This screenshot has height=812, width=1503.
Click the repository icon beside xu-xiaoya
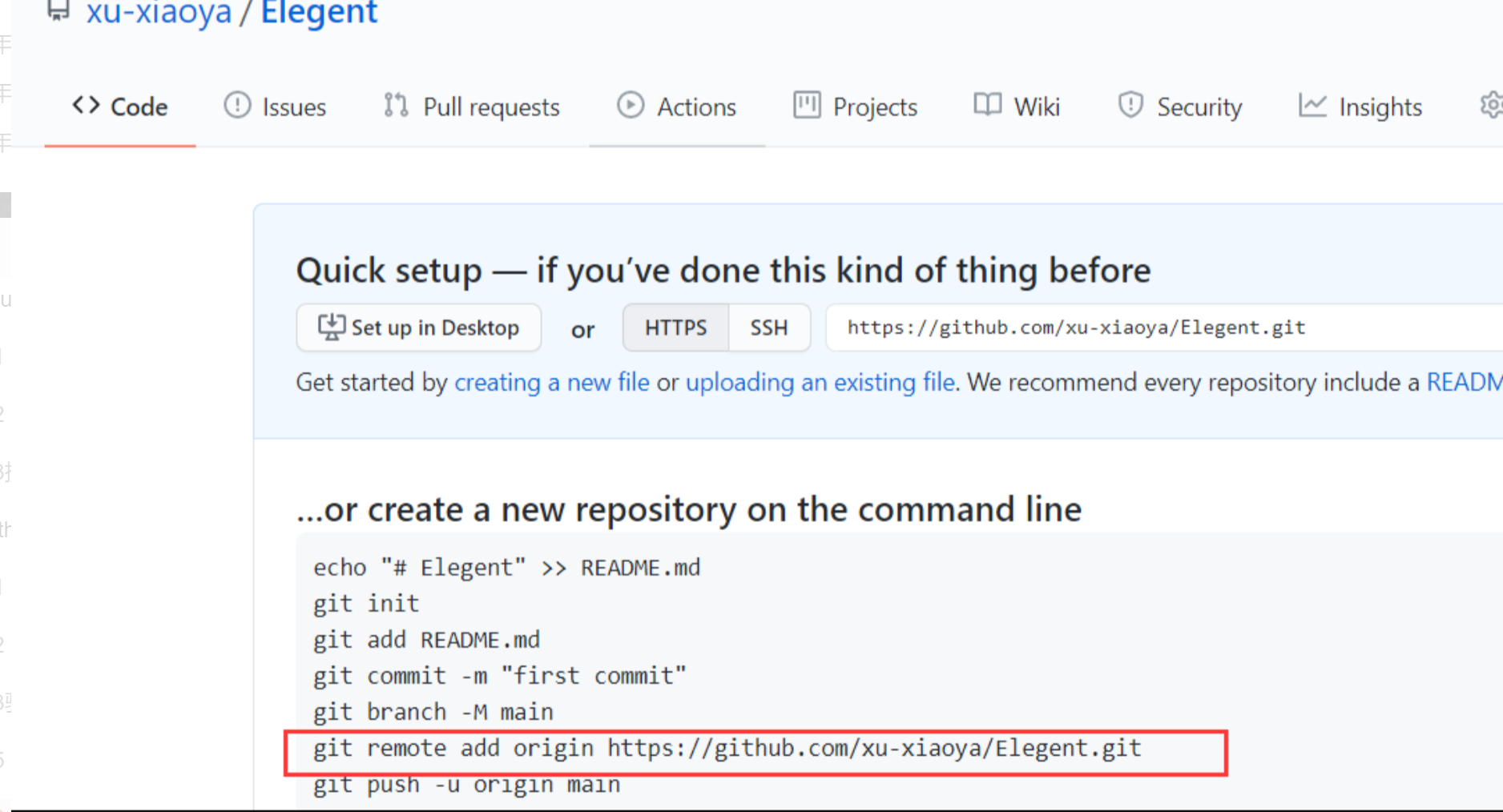(58, 10)
